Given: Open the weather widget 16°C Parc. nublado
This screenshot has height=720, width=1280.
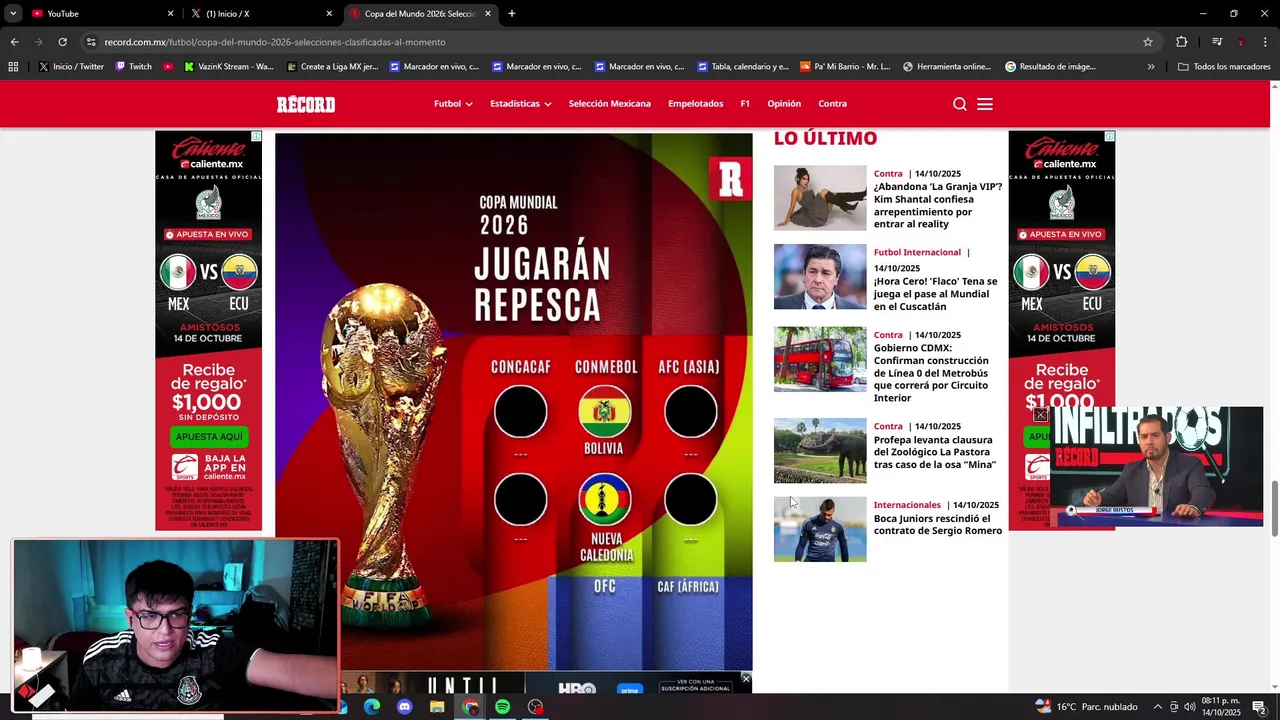Looking at the screenshot, I should (x=1087, y=707).
